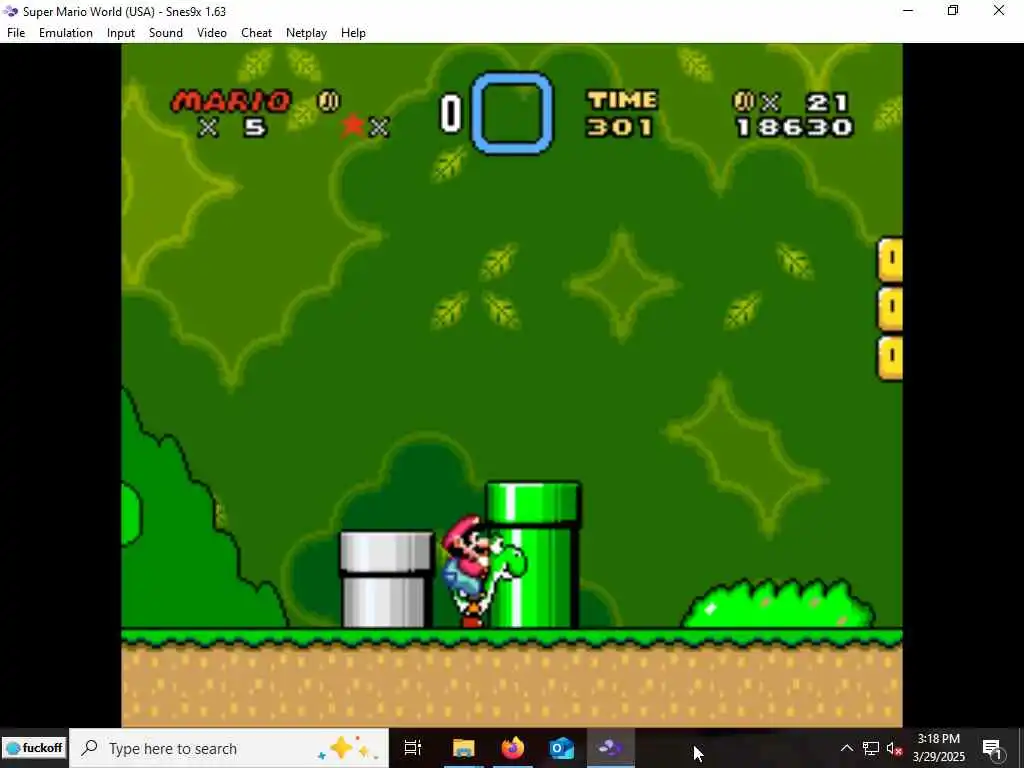Screen dimensions: 1024x768
Task: Click the lives count x 5
Action: [232, 127]
